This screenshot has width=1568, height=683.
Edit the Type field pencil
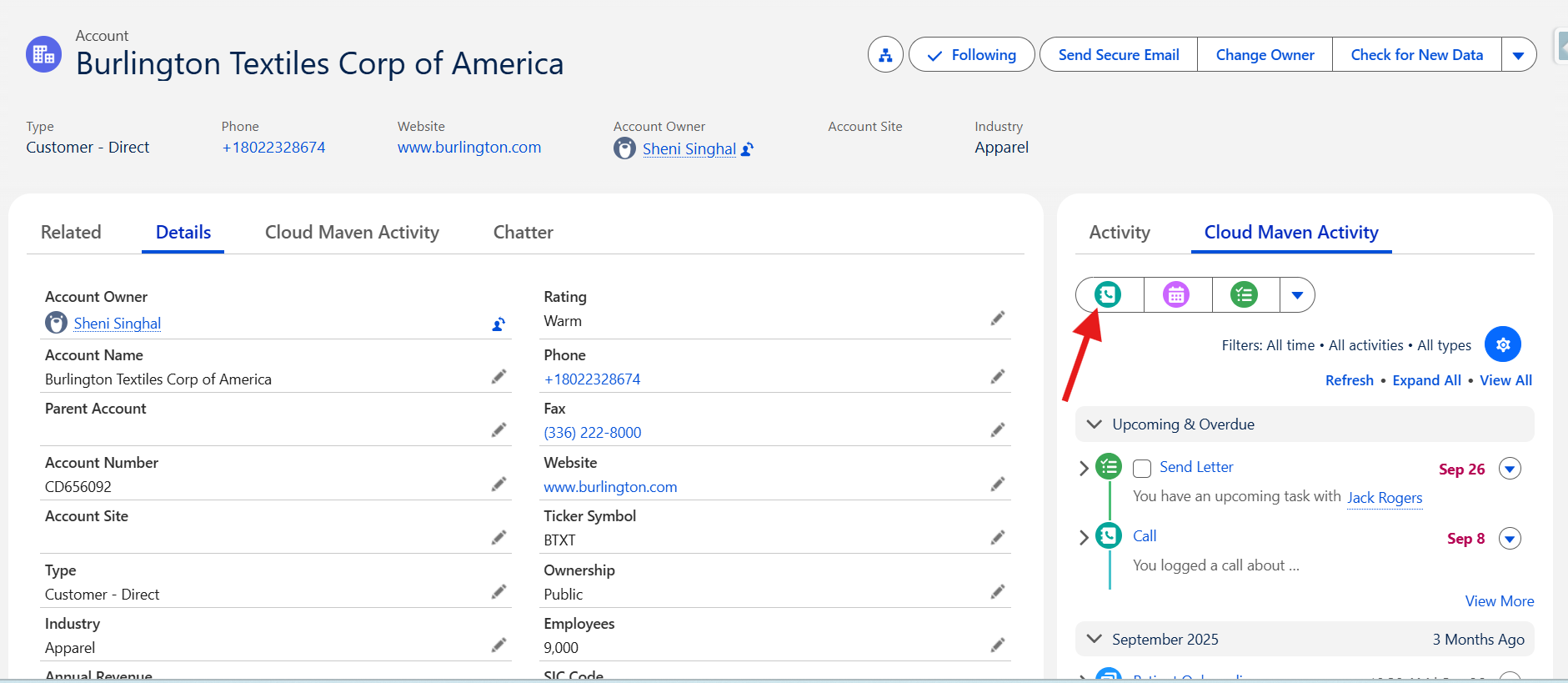pos(498,592)
